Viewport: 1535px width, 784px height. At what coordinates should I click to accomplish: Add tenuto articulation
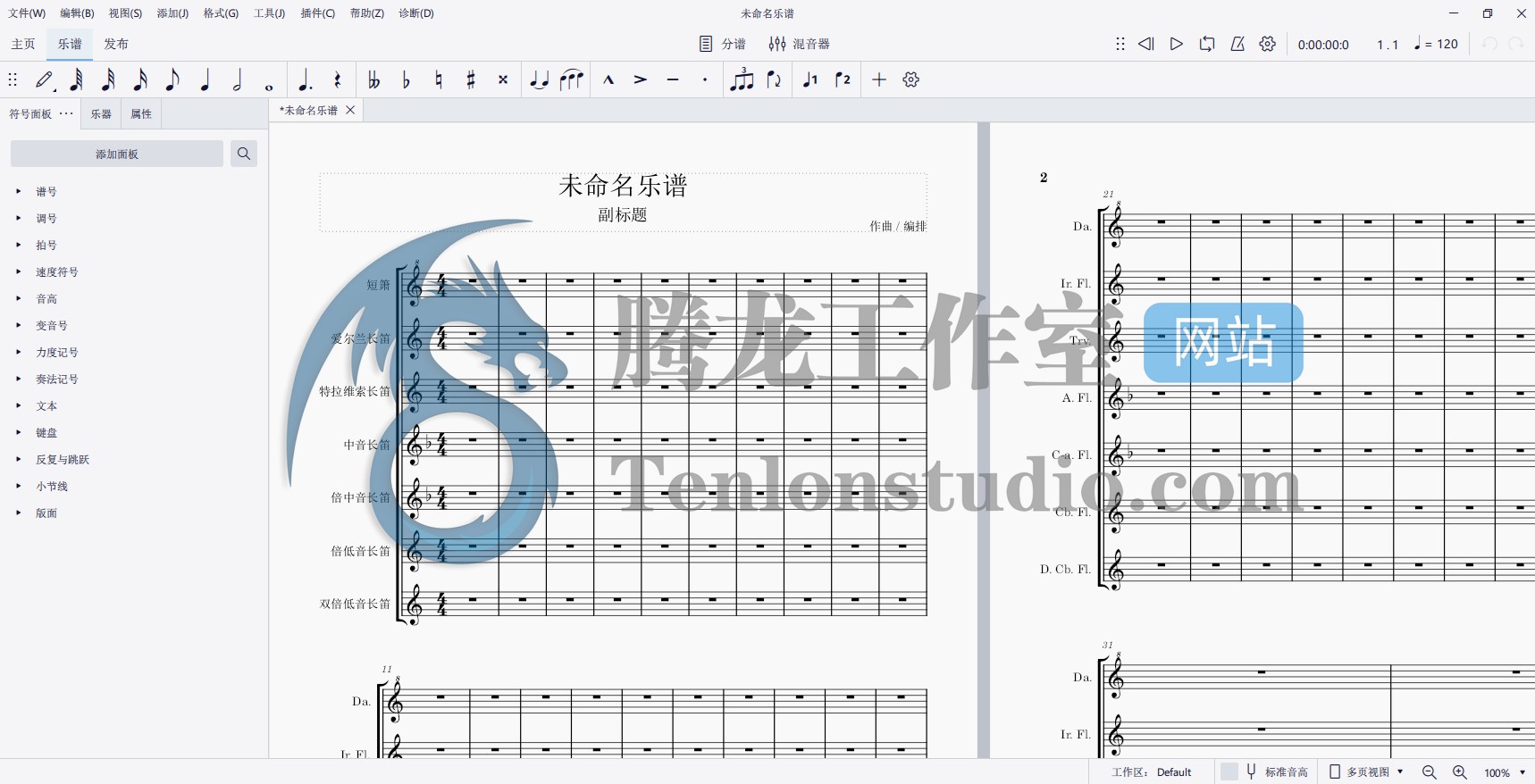673,80
